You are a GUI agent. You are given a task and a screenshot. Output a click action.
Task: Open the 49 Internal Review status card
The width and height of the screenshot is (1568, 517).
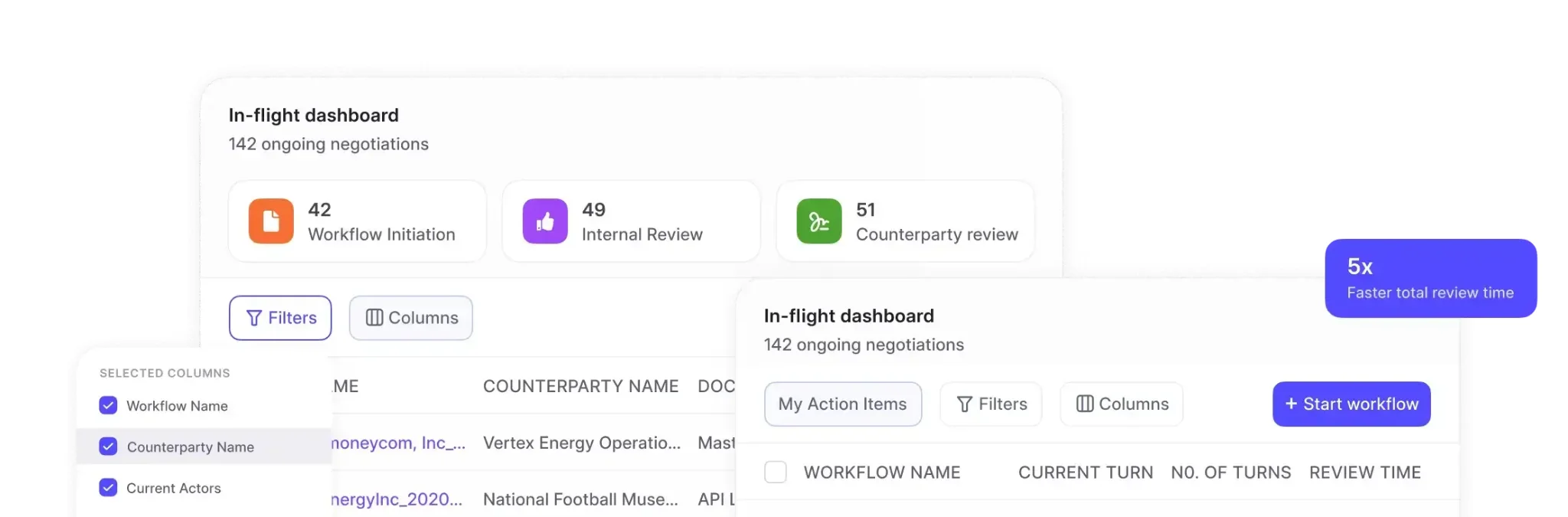coord(632,221)
